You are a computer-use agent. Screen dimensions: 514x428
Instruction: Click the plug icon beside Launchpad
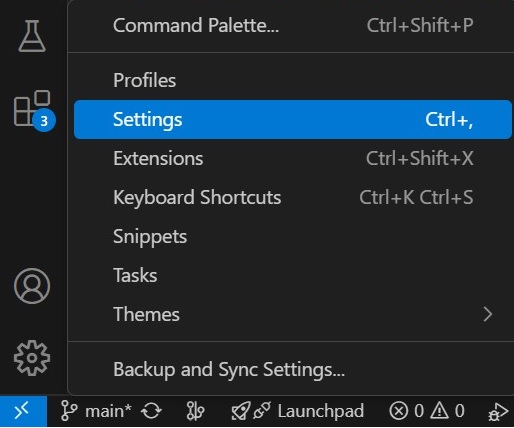coord(262,411)
